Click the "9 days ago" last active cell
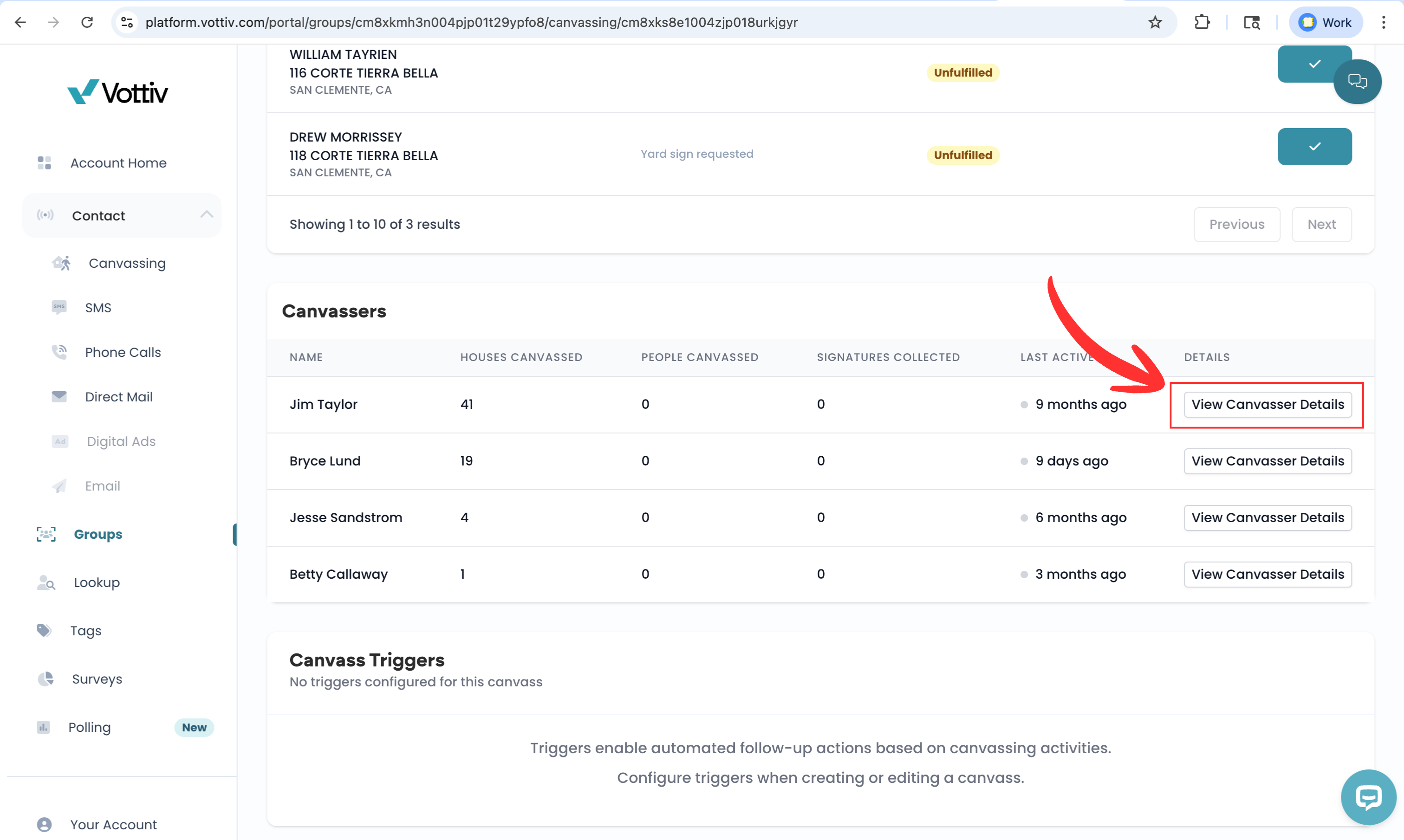The image size is (1404, 840). pyautogui.click(x=1072, y=461)
